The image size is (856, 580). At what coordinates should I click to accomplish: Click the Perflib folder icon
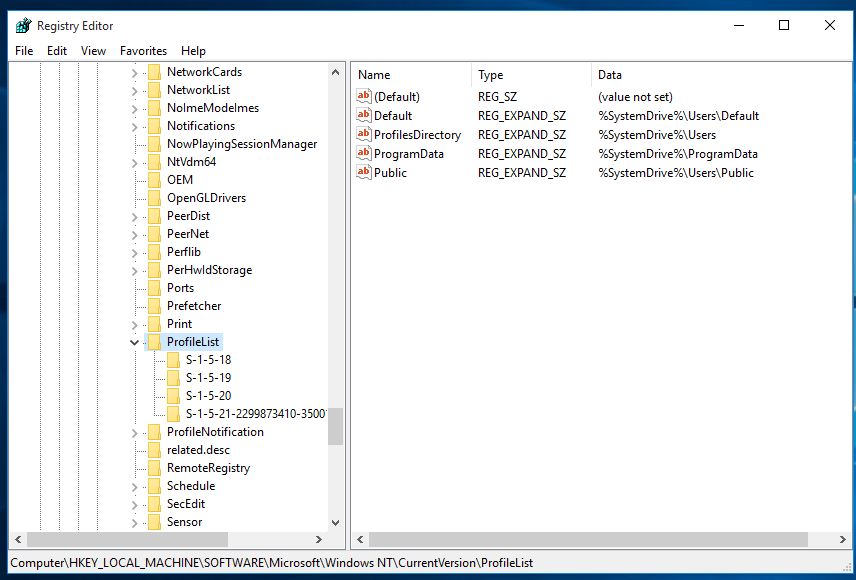(x=154, y=252)
